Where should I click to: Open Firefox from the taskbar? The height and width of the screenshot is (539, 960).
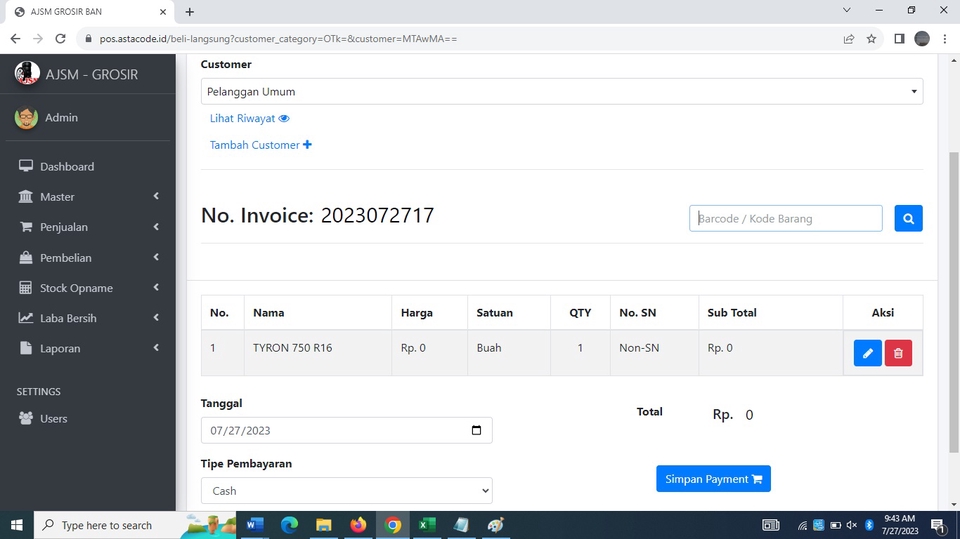coord(358,526)
